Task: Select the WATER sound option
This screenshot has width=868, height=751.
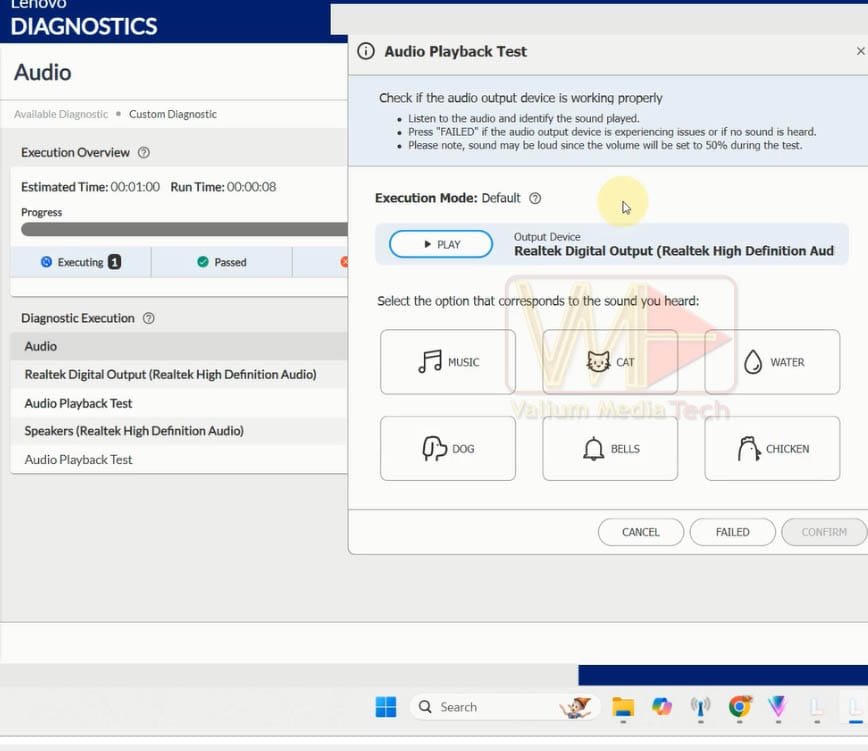Action: pos(772,362)
